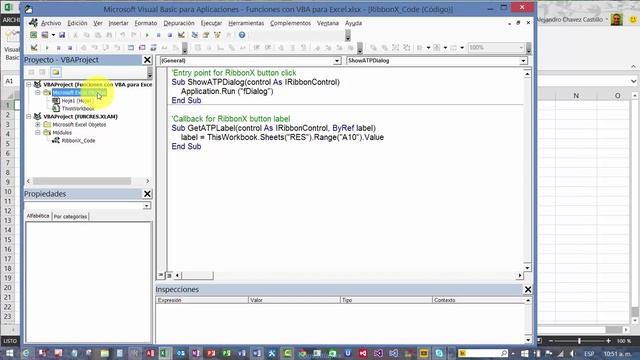
Task: Open the Depuración menu
Action: tap(179, 23)
